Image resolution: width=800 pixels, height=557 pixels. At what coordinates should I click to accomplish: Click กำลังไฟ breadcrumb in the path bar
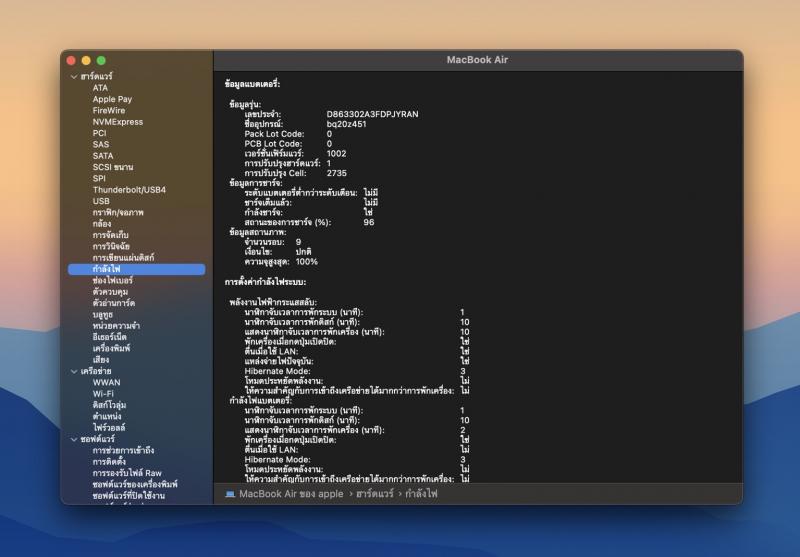tap(421, 494)
